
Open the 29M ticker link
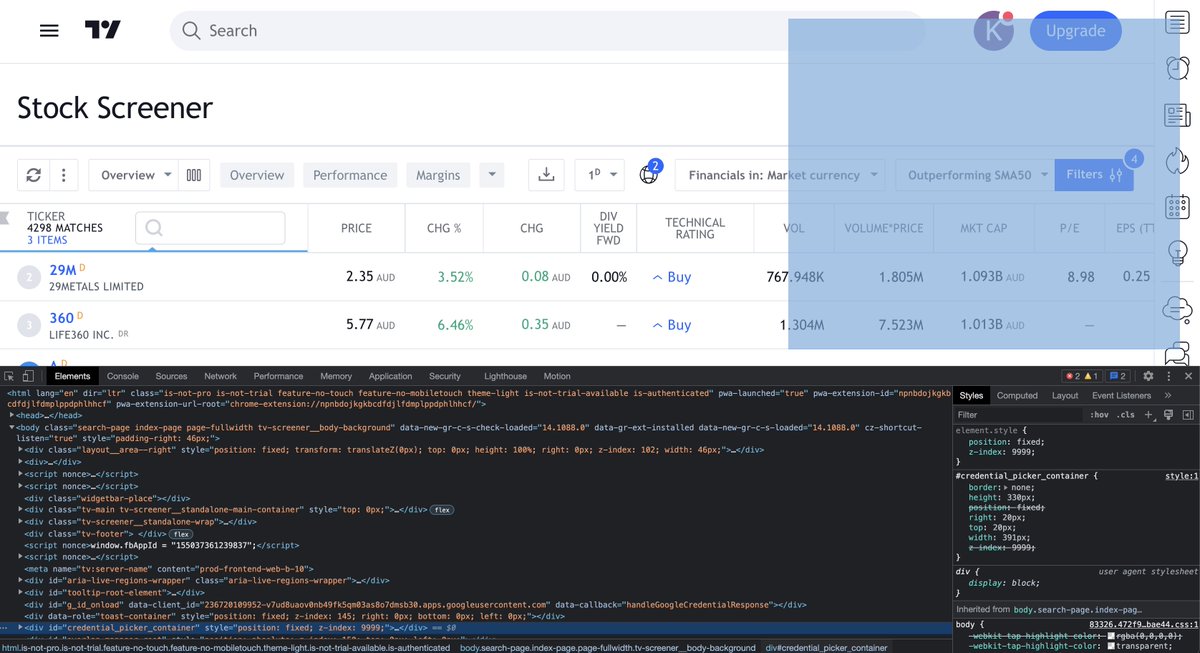pyautogui.click(x=63, y=270)
